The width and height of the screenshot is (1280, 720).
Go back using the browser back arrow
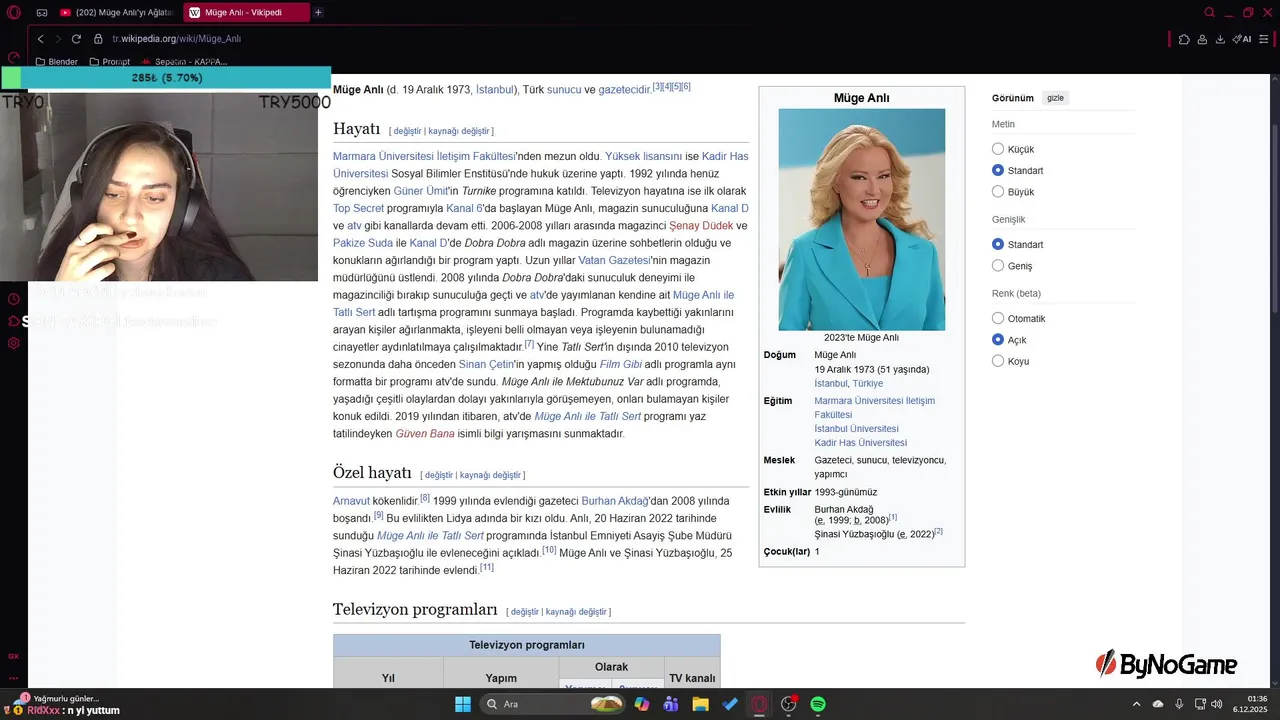pyautogui.click(x=40, y=39)
